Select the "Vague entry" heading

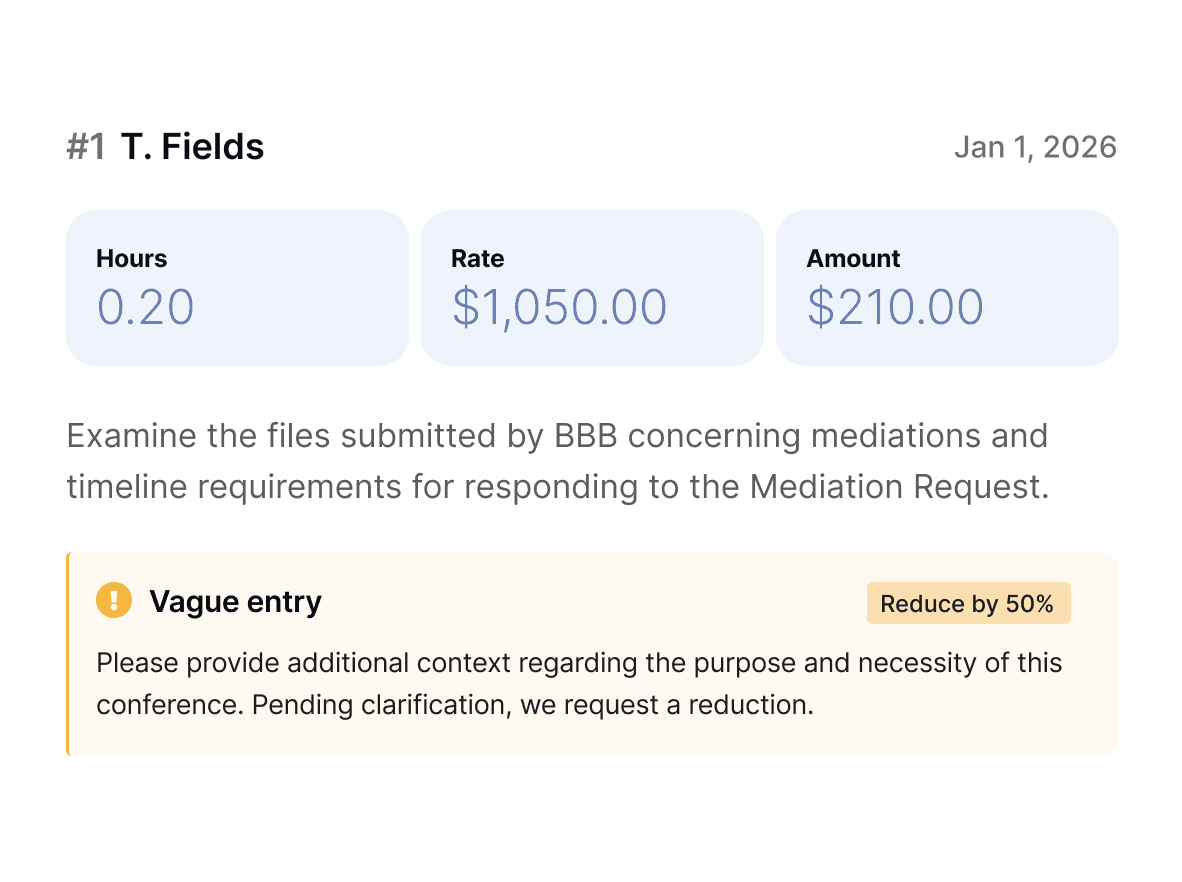(x=235, y=602)
